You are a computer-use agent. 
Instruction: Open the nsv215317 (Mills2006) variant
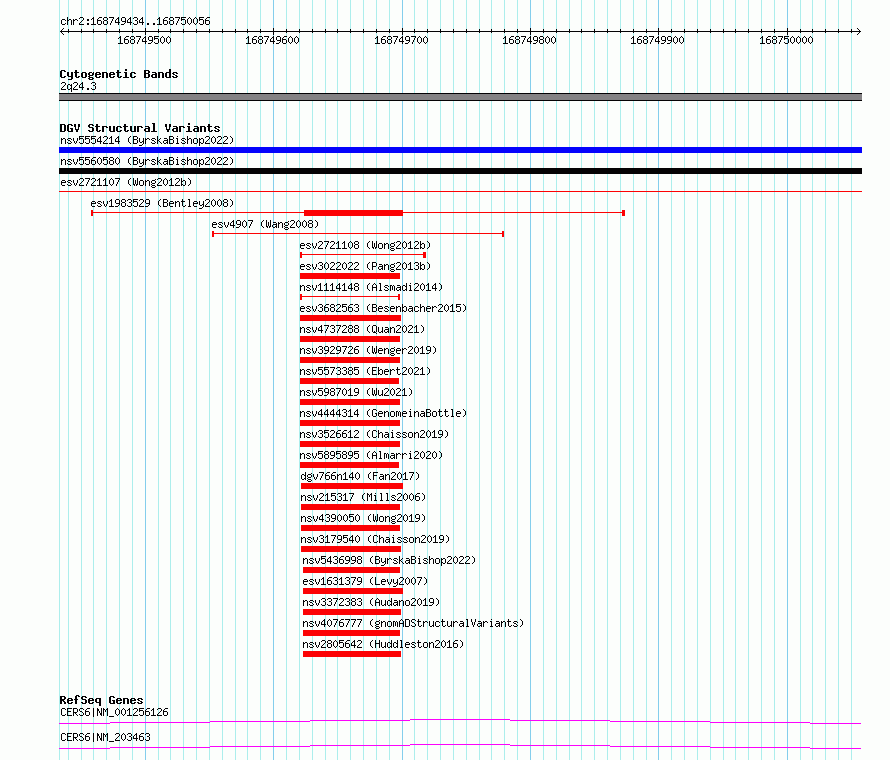(363, 497)
